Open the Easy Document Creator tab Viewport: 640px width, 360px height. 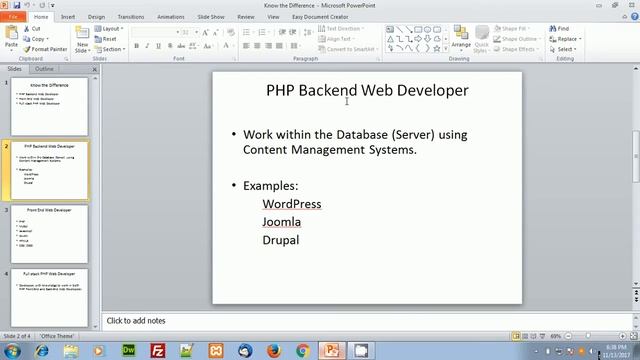(320, 17)
